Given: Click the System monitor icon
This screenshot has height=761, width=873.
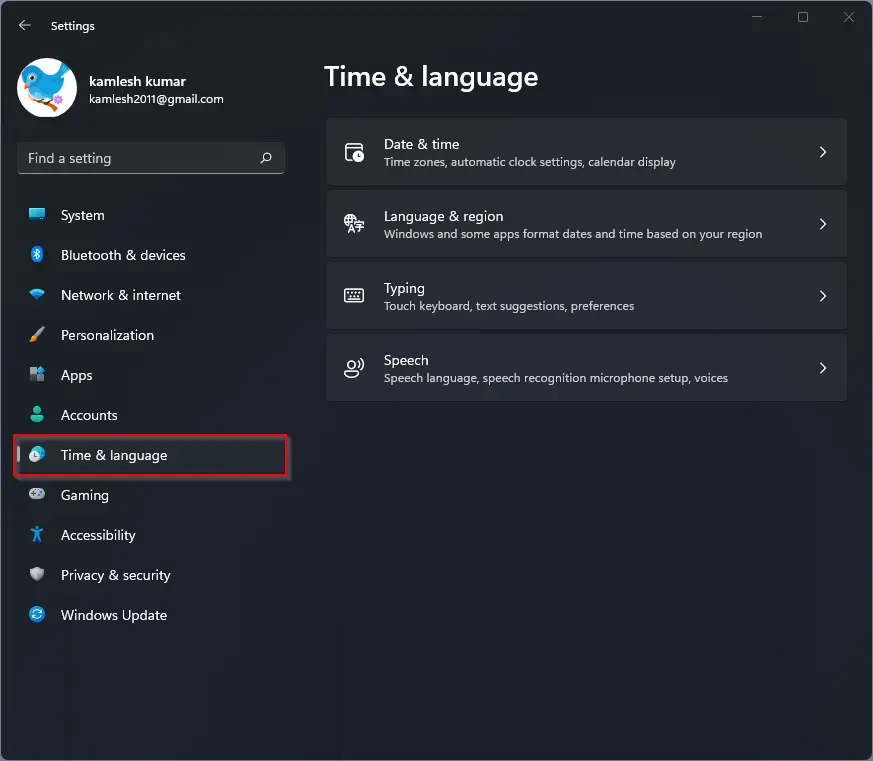Looking at the screenshot, I should pyautogui.click(x=37, y=214).
